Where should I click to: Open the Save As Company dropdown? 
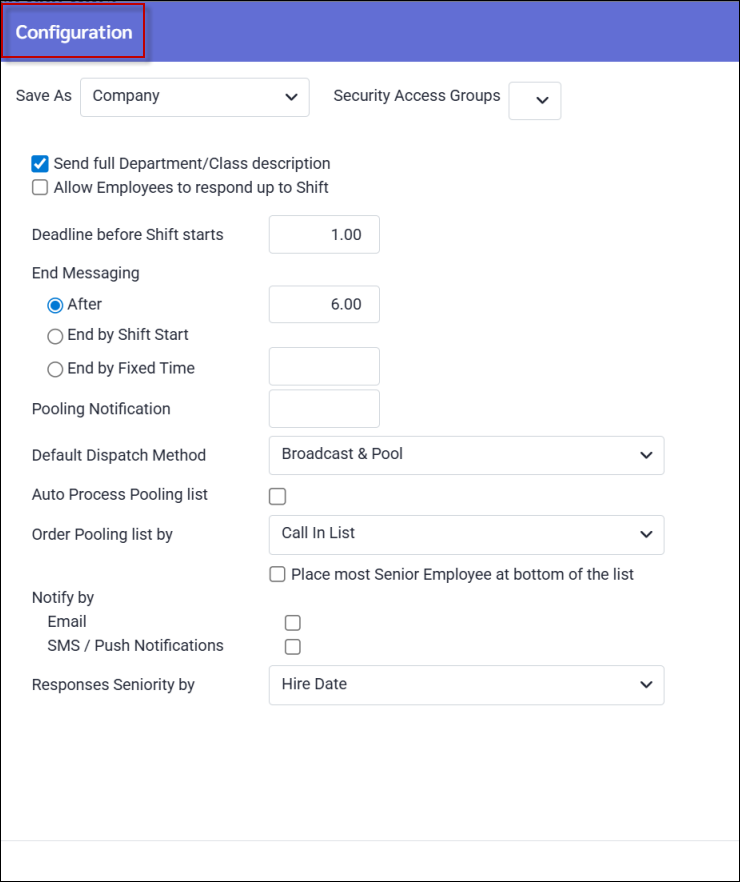[194, 97]
